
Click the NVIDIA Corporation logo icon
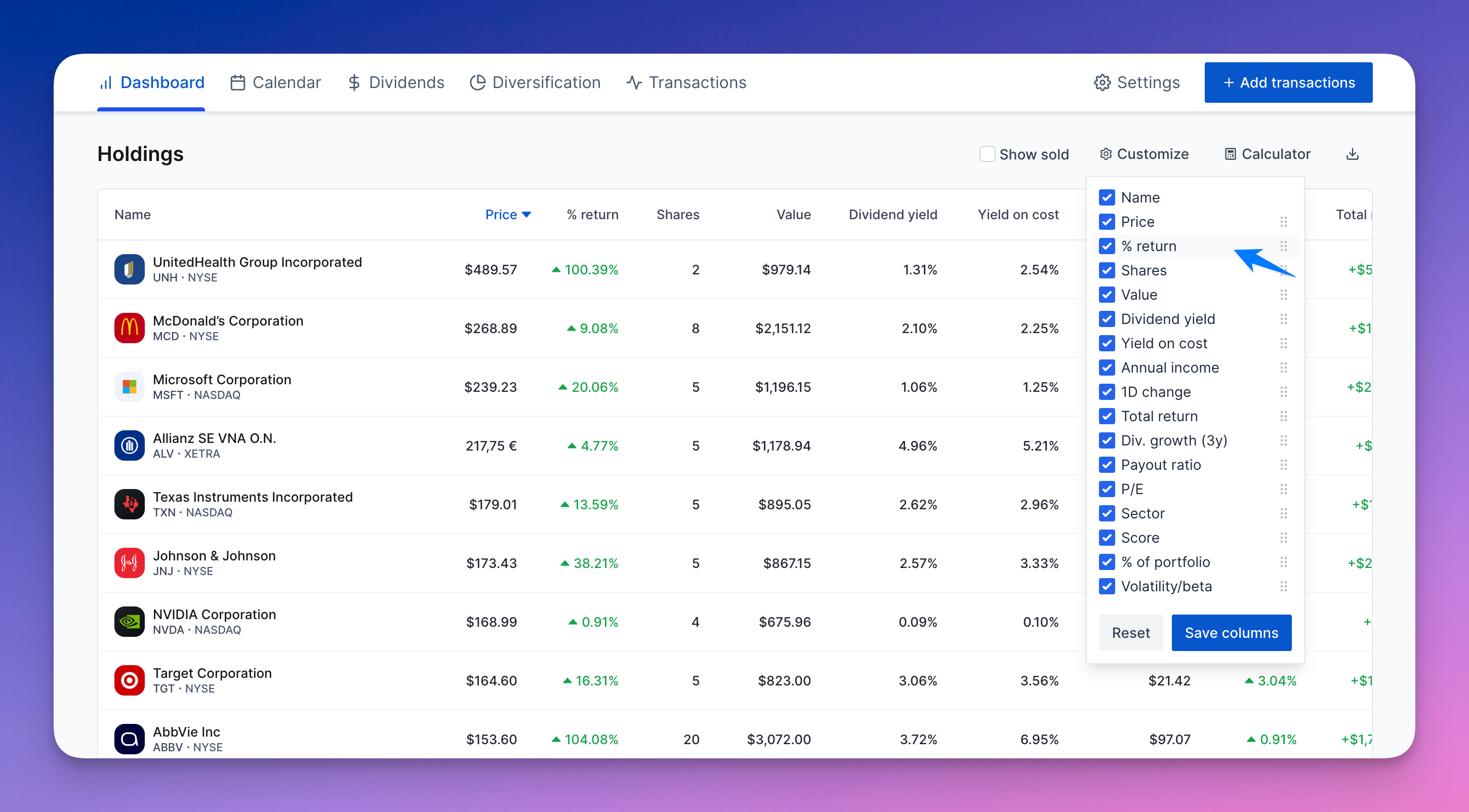pyautogui.click(x=129, y=622)
